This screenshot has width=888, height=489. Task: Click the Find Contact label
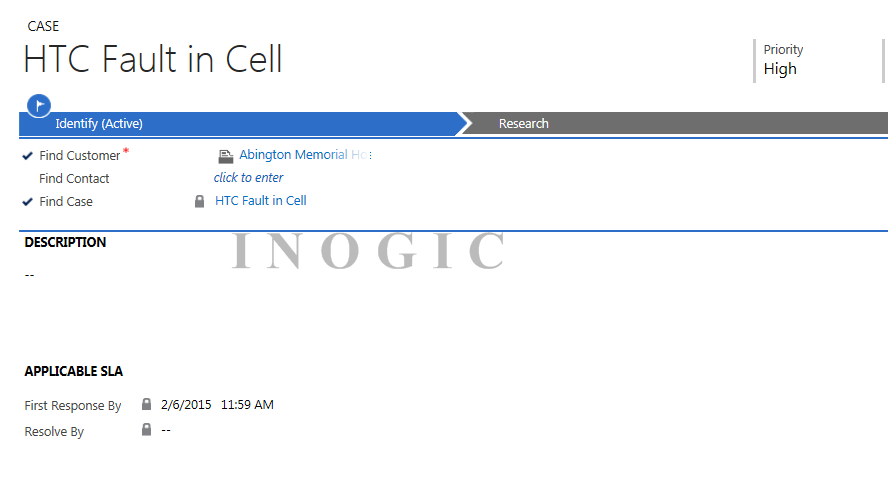(74, 178)
